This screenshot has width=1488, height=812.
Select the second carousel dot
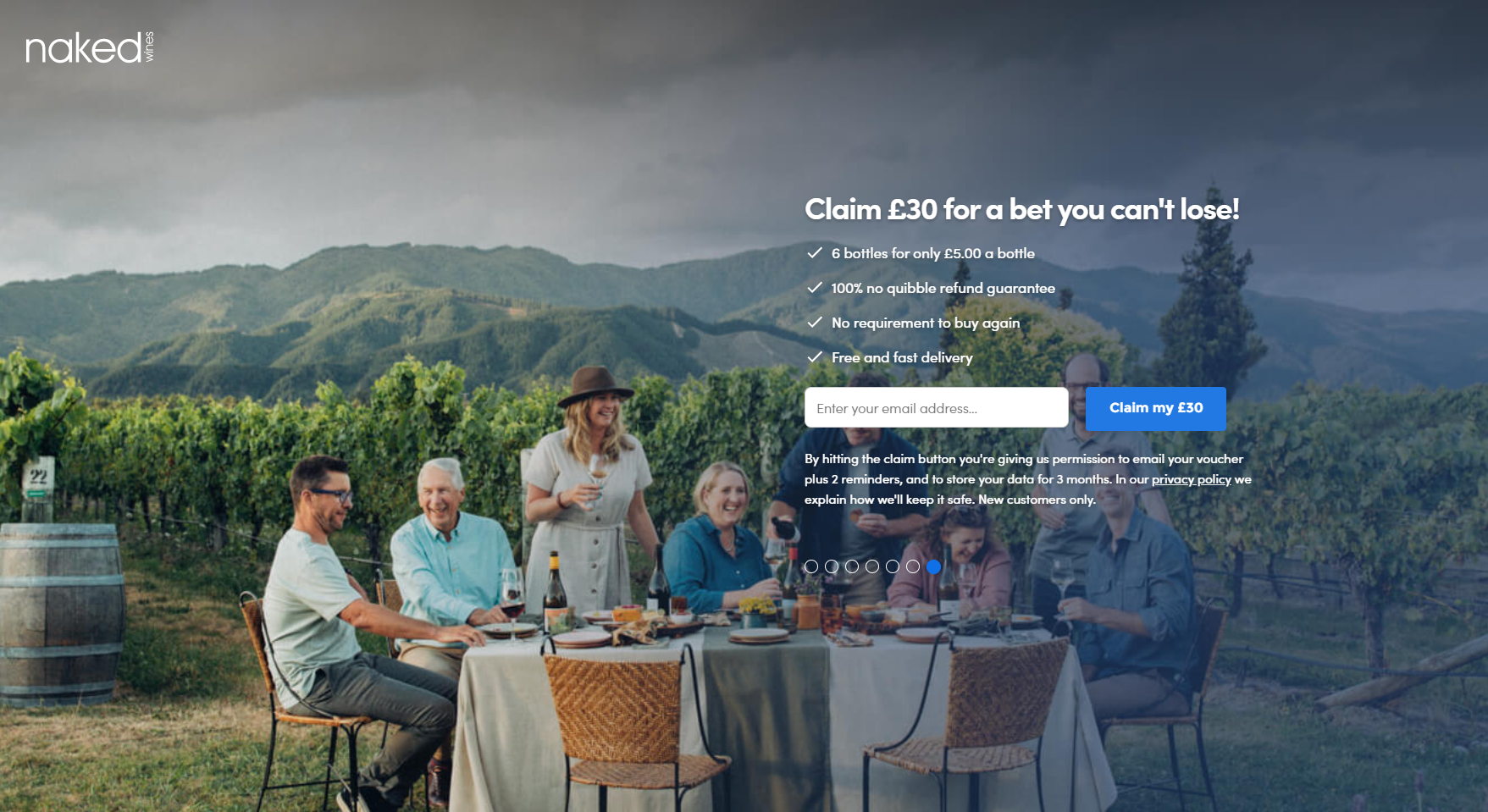pyautogui.click(x=832, y=566)
